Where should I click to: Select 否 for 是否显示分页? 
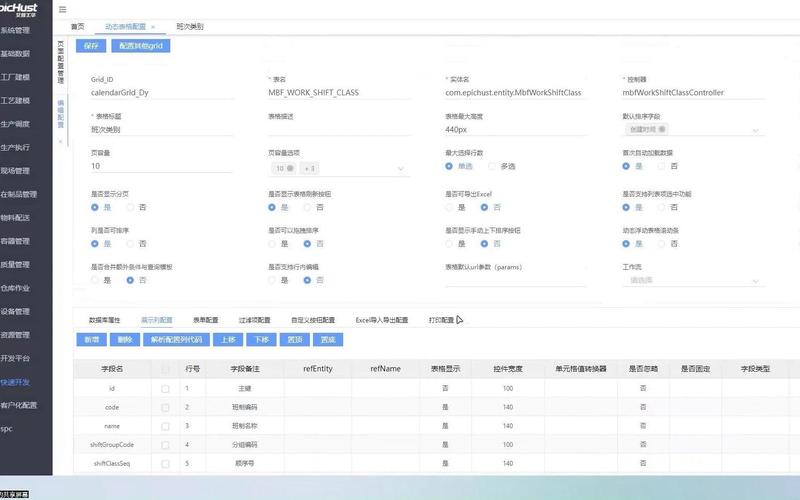click(130, 208)
